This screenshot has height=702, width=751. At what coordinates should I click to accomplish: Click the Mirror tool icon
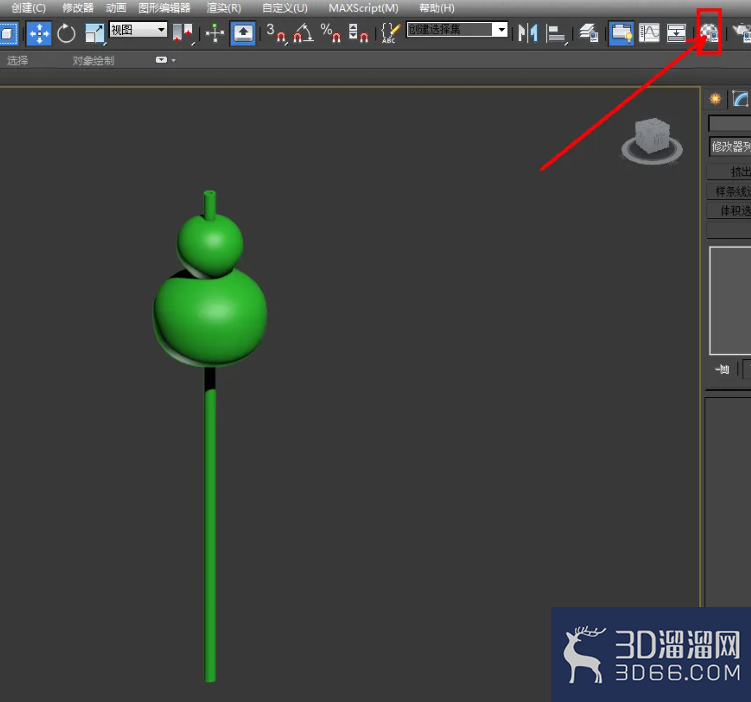click(x=528, y=34)
